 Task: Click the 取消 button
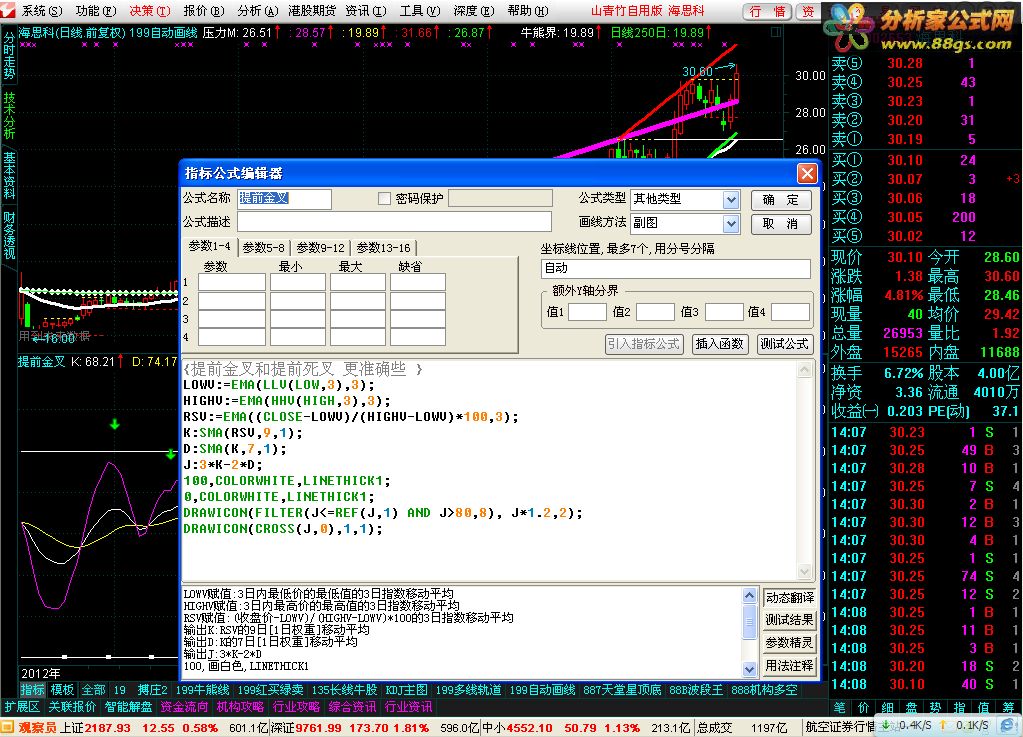point(781,224)
